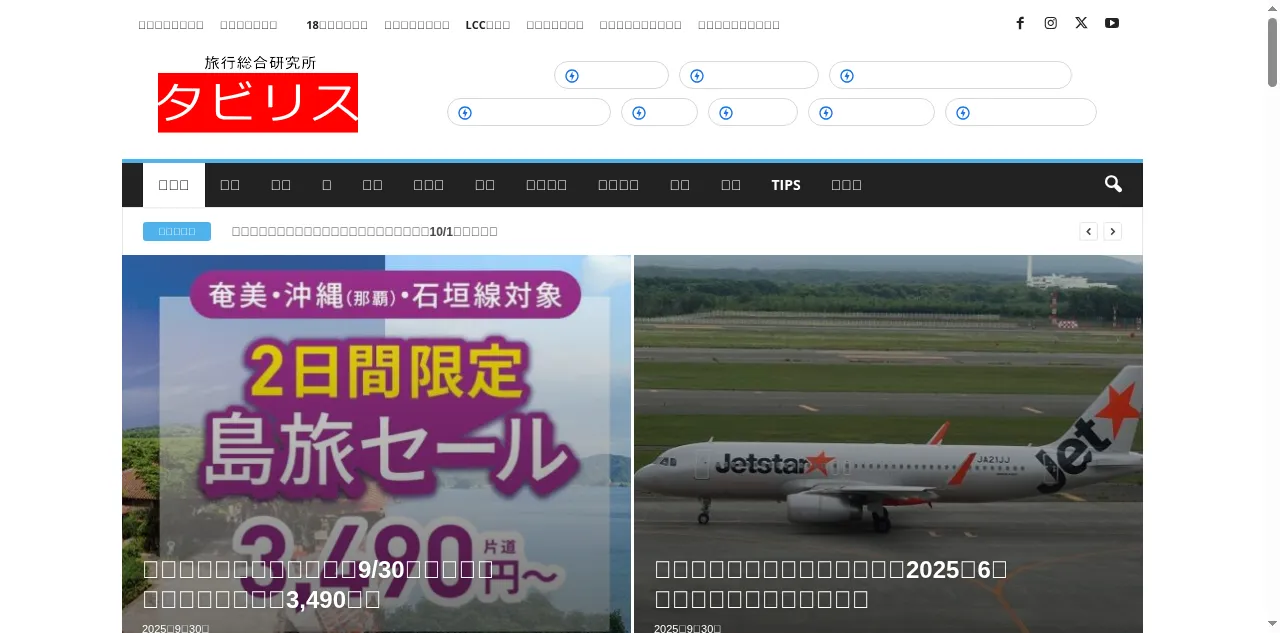The image size is (1280, 633).
Task: Click the page vertical scrollbar thumb
Action: point(1272,52)
